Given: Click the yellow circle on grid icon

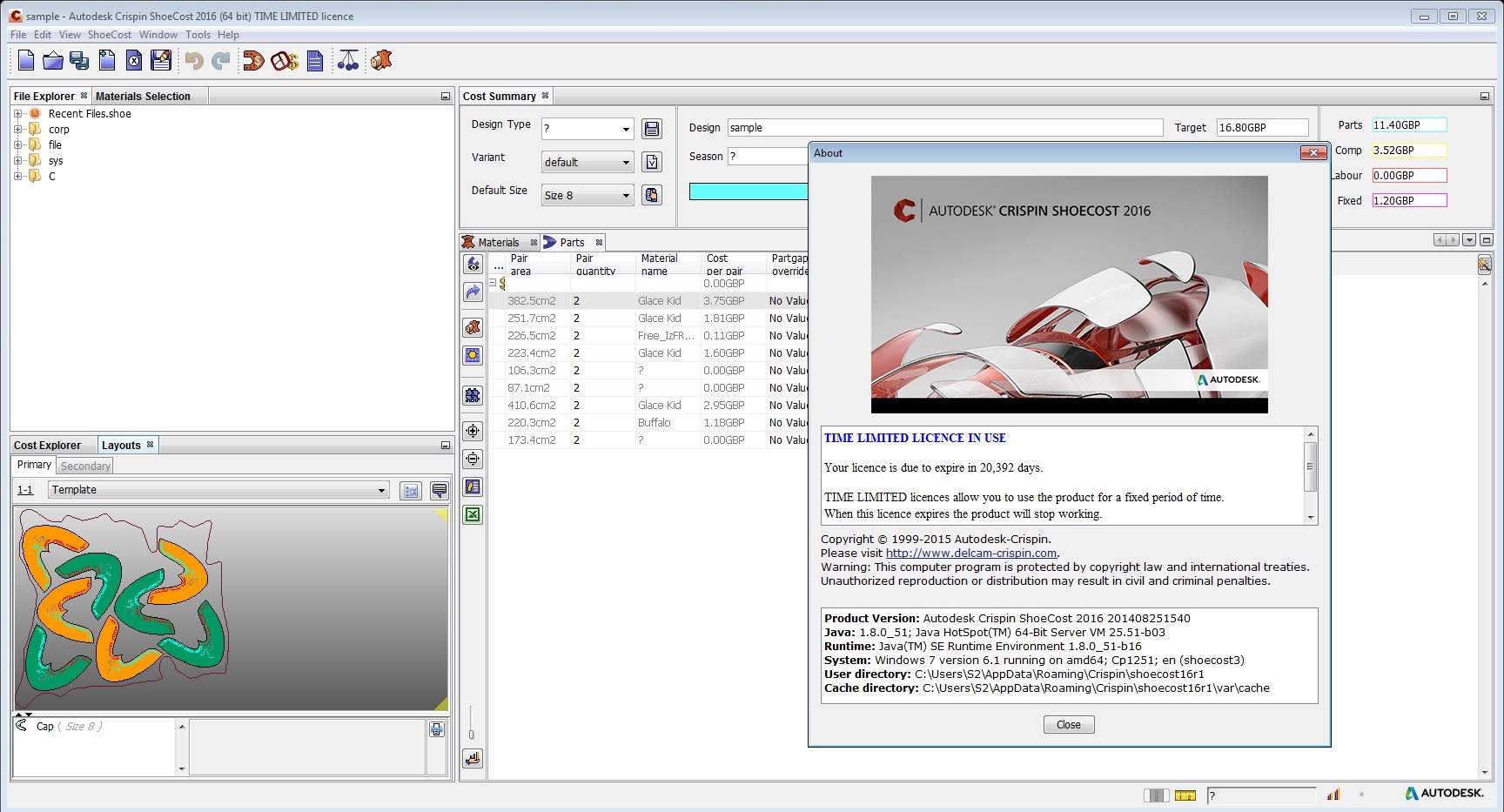Looking at the screenshot, I should click(x=473, y=355).
